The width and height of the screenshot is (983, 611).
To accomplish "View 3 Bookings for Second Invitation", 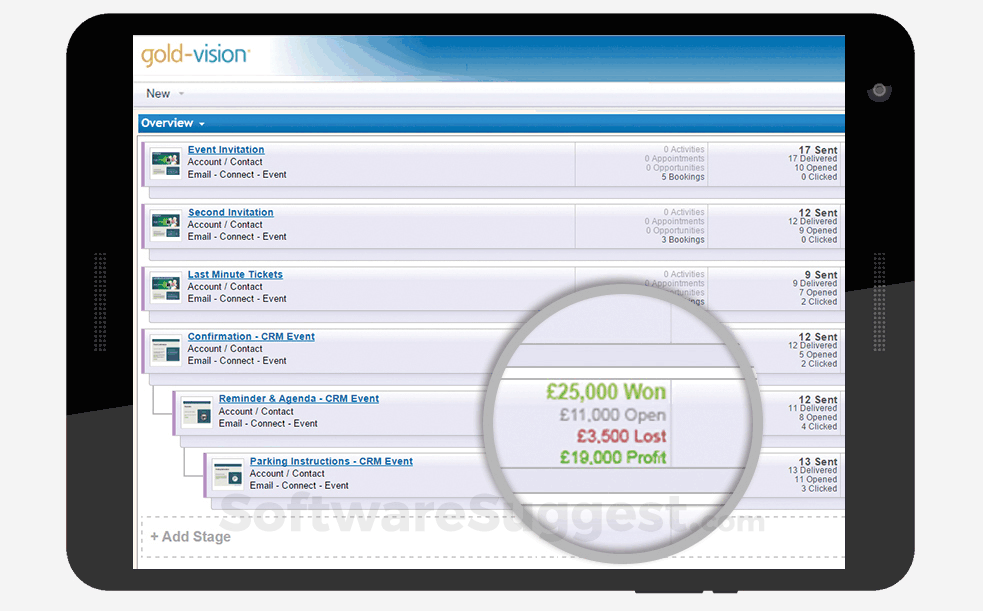I will click(x=682, y=240).
